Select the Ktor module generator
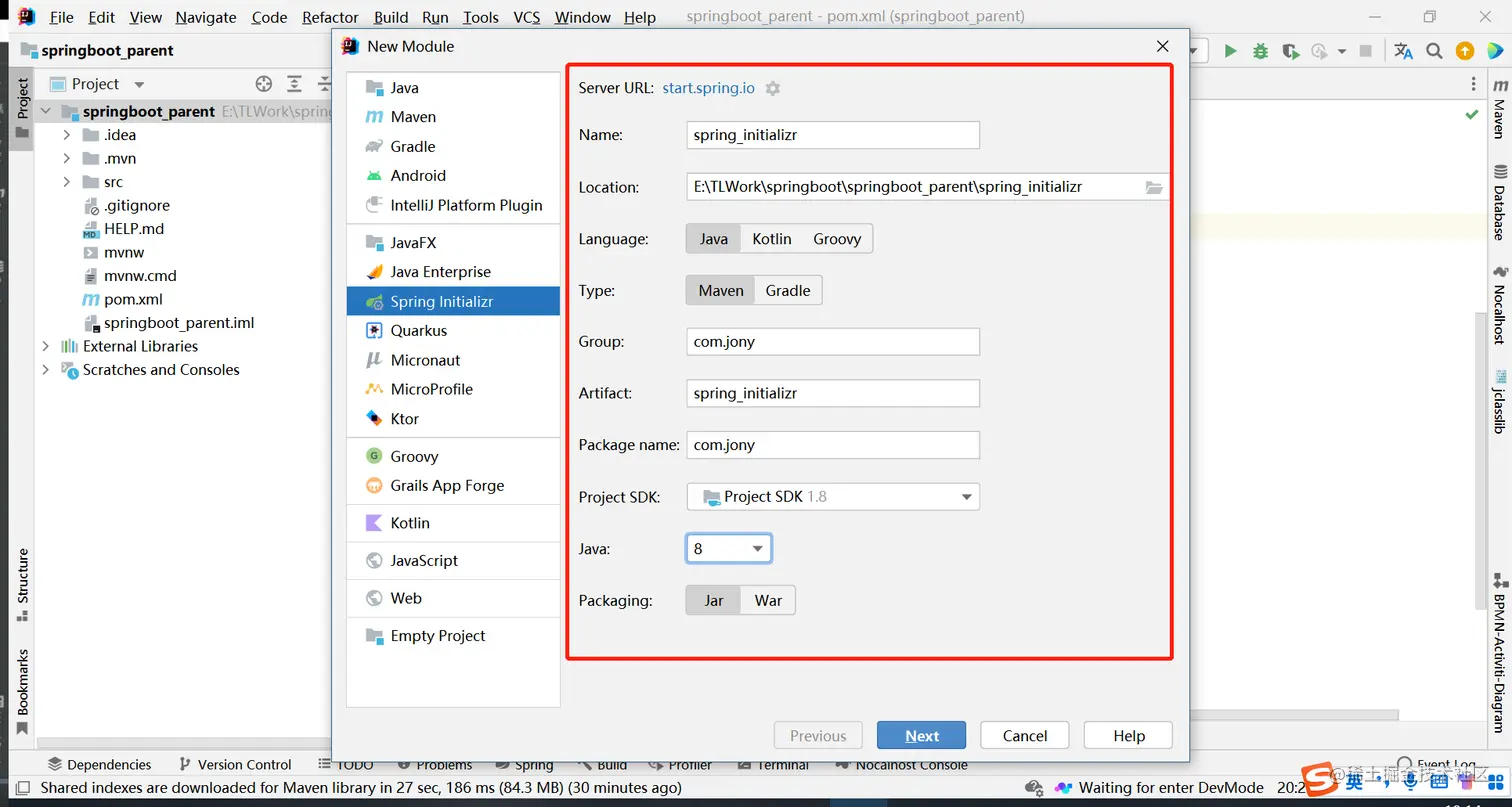 (453, 419)
